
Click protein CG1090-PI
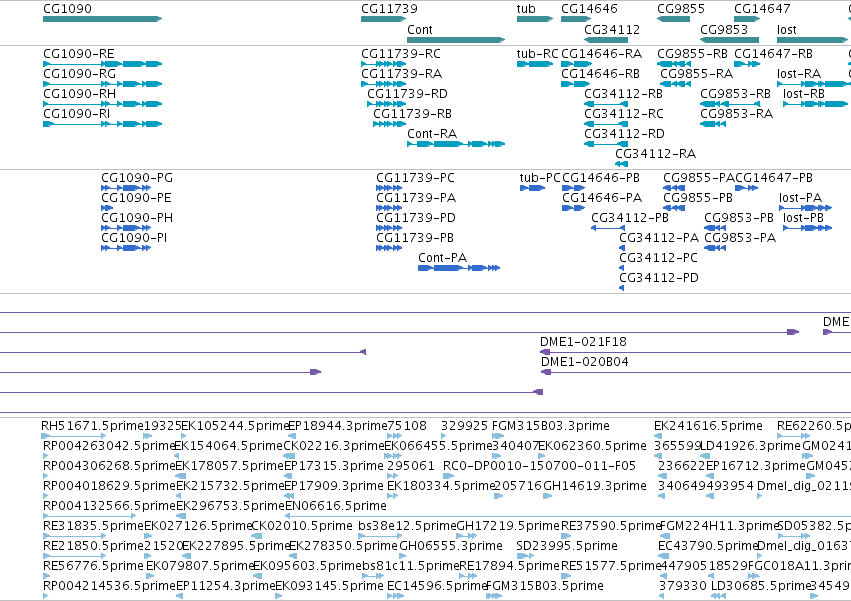(x=126, y=248)
